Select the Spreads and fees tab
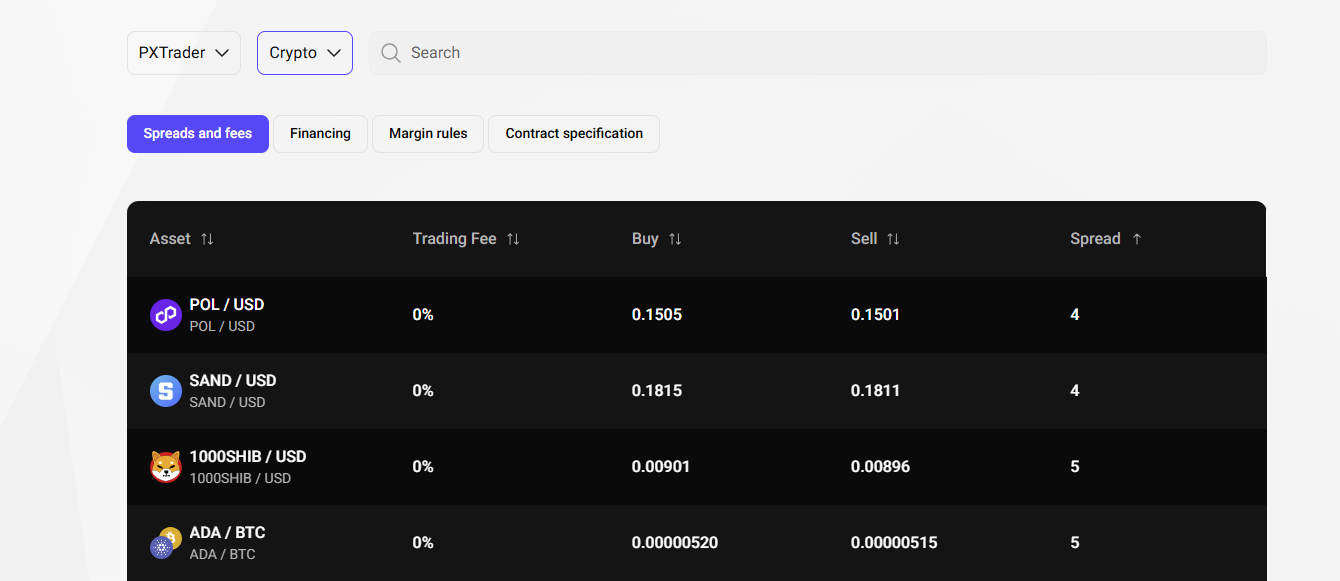The image size is (1340, 581). [198, 134]
